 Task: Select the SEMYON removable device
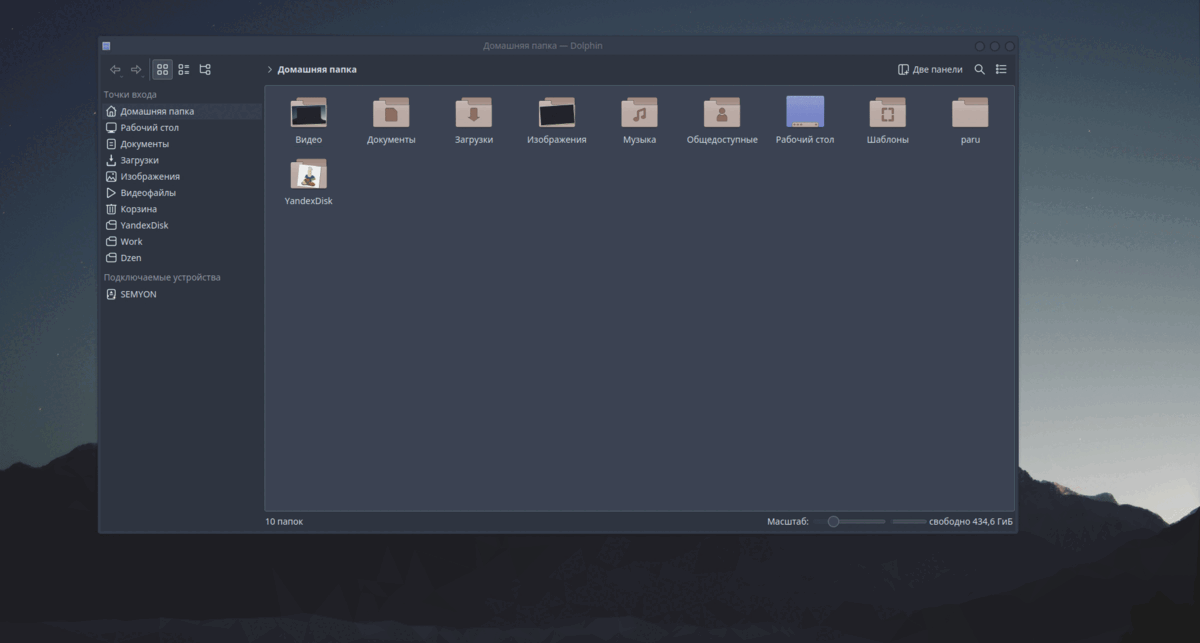pos(181,295)
